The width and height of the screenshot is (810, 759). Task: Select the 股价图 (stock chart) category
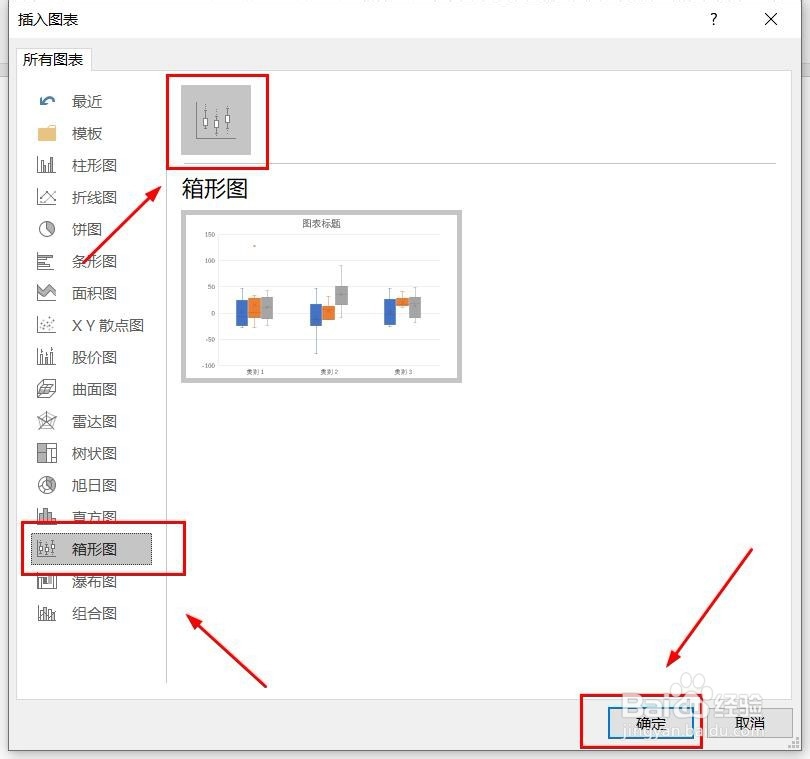(x=95, y=357)
